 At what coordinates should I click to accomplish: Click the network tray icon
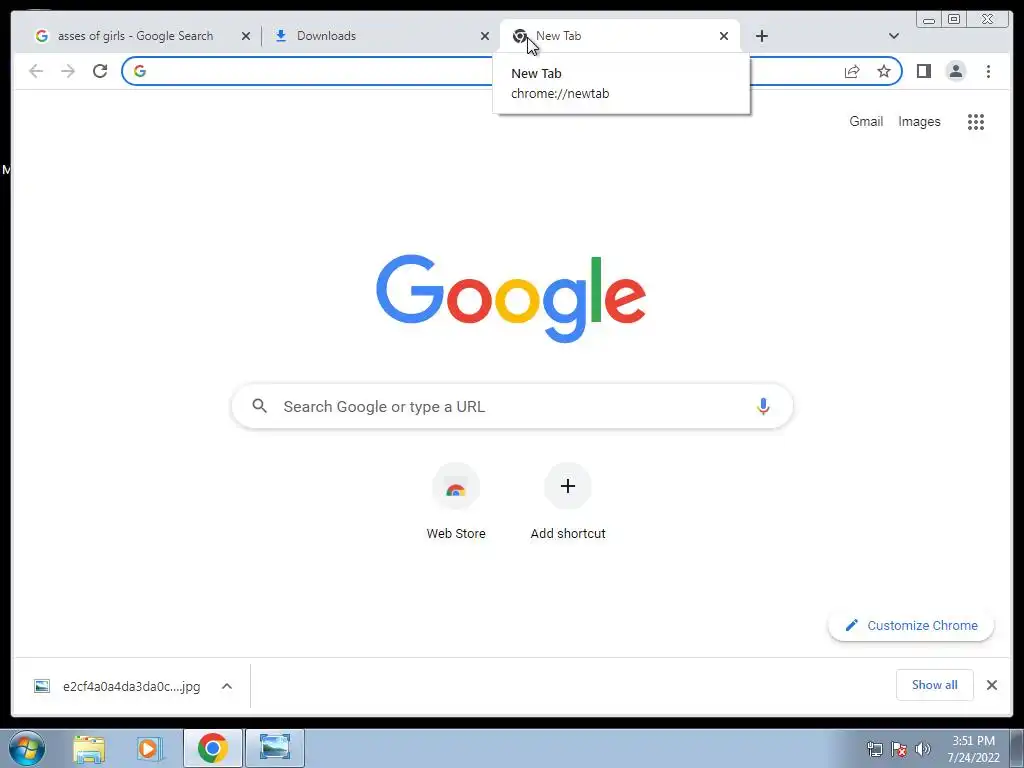874,749
